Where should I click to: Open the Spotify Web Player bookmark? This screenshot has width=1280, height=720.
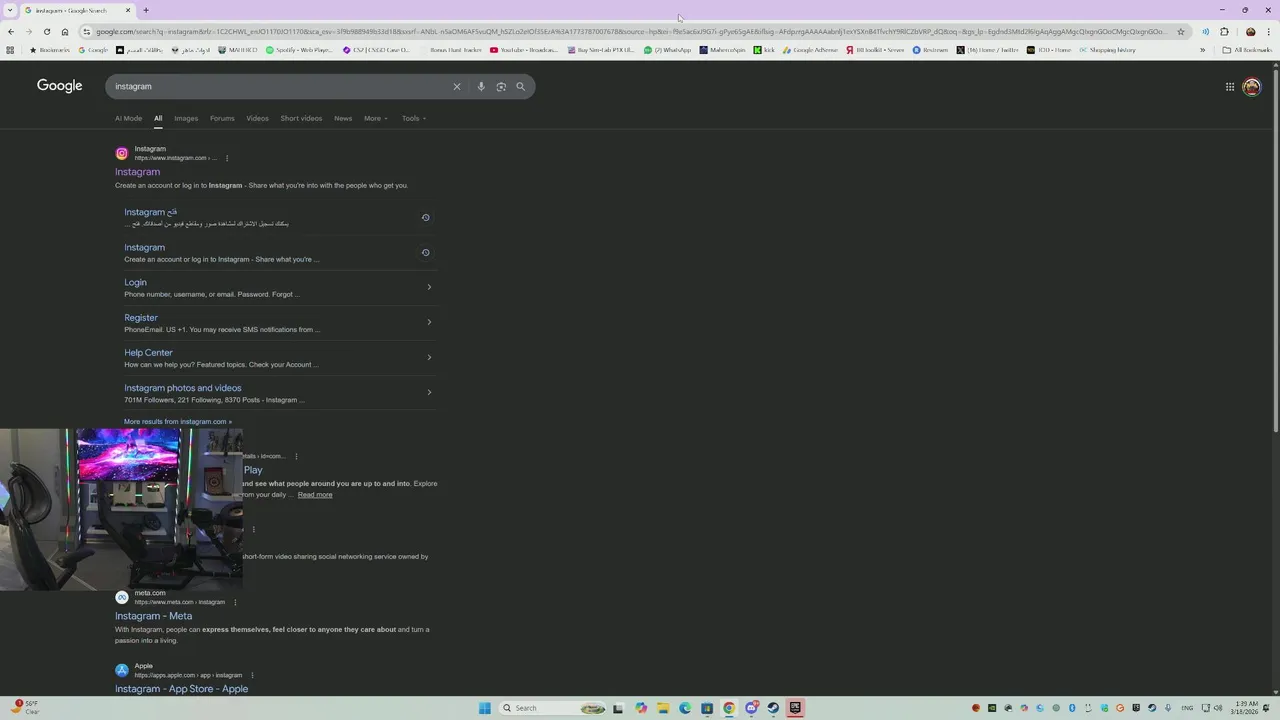(299, 50)
